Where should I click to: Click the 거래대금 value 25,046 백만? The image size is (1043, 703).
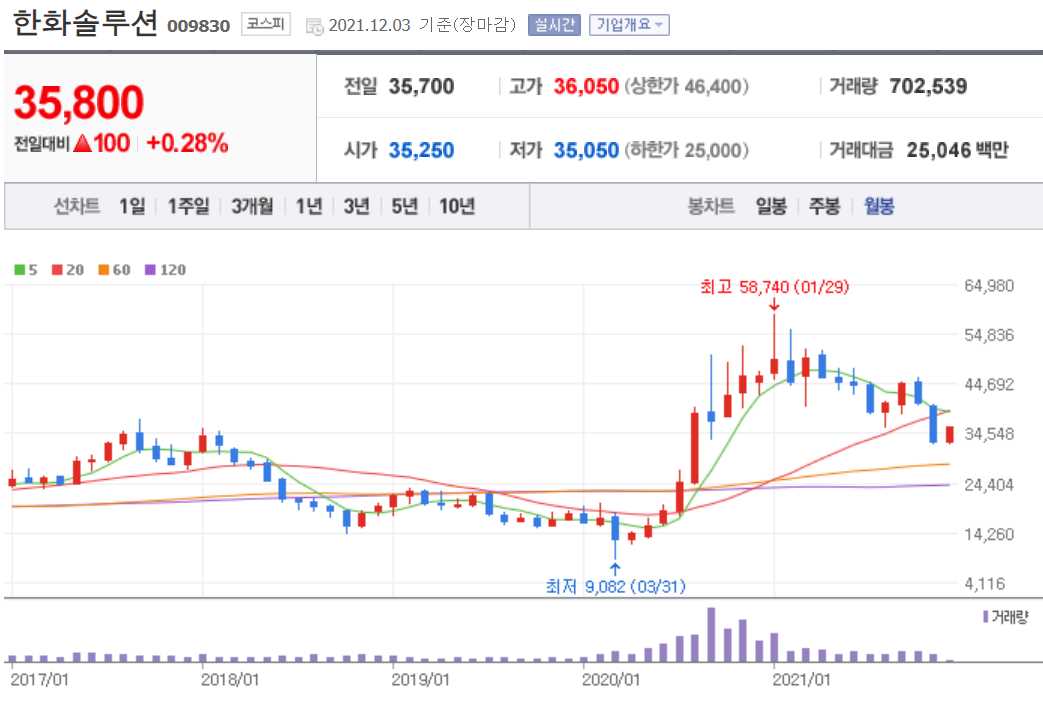click(x=957, y=150)
